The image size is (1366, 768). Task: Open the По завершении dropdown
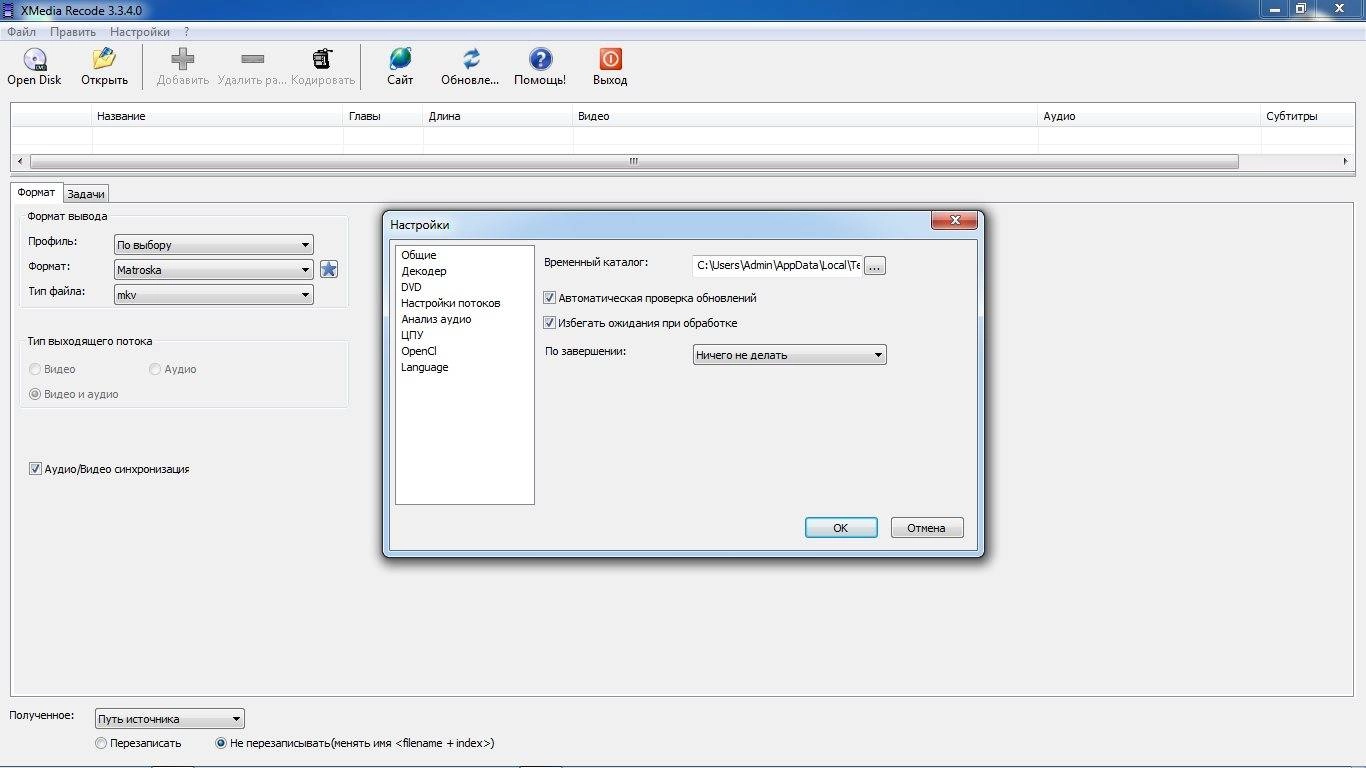(x=790, y=355)
